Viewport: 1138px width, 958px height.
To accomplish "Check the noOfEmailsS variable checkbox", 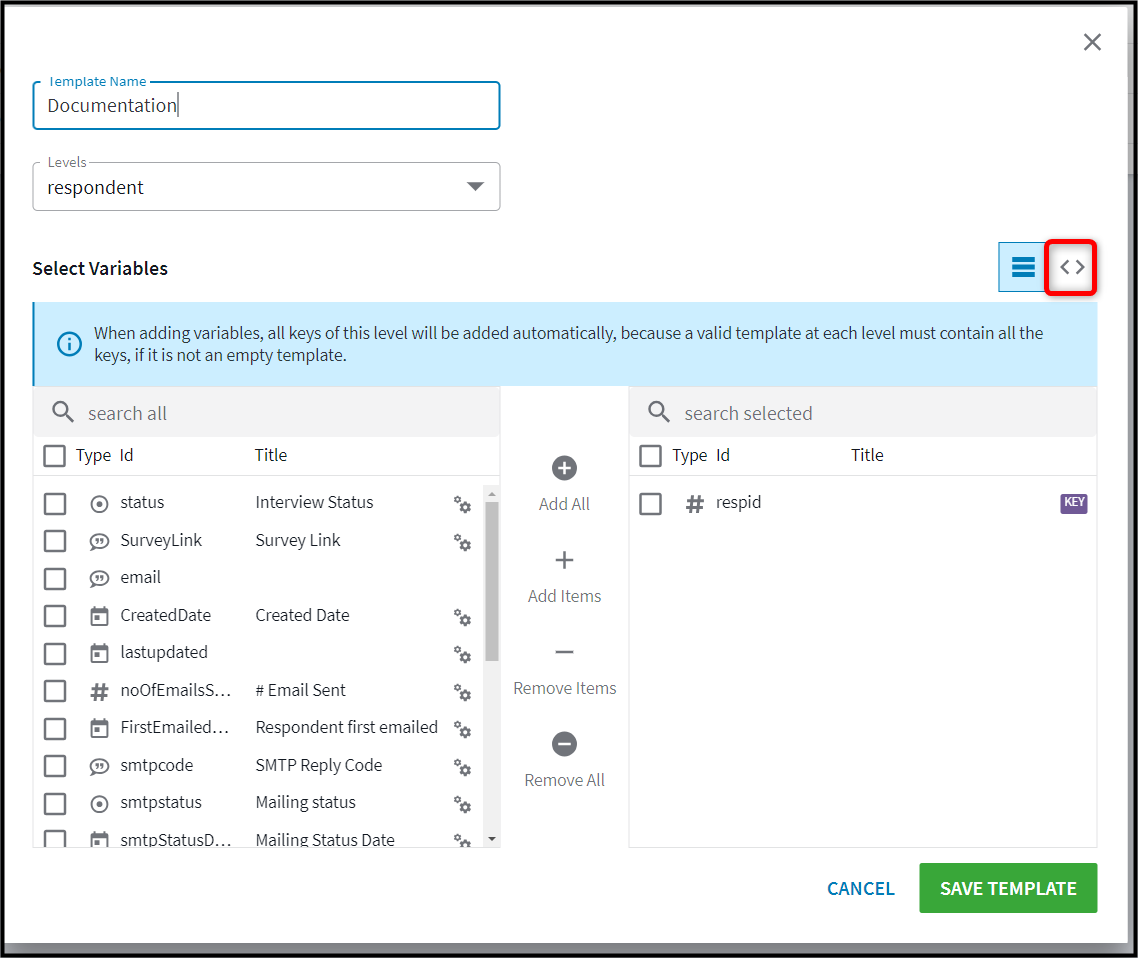I will pyautogui.click(x=55, y=691).
